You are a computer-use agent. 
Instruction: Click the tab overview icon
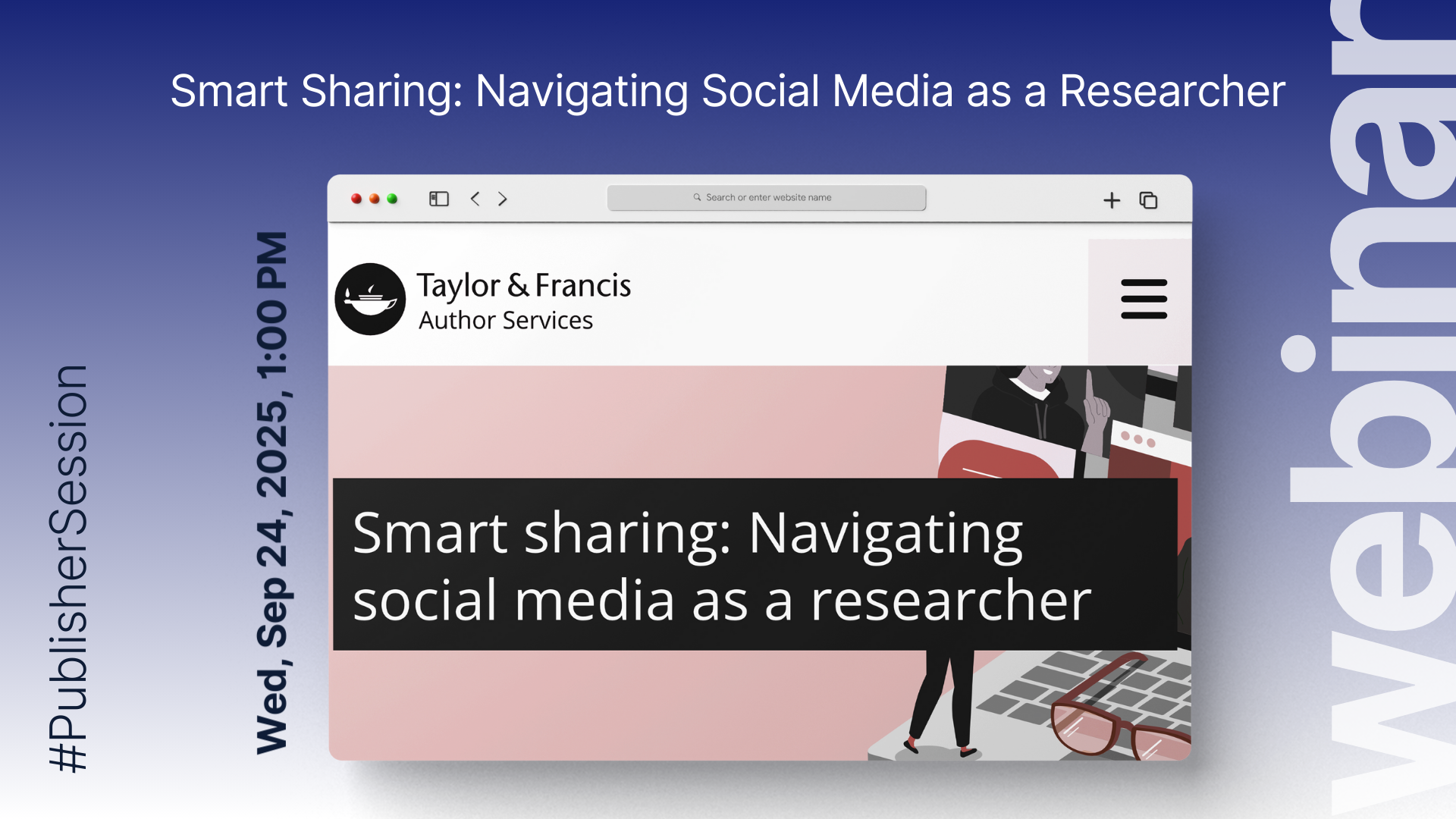coord(1148,200)
